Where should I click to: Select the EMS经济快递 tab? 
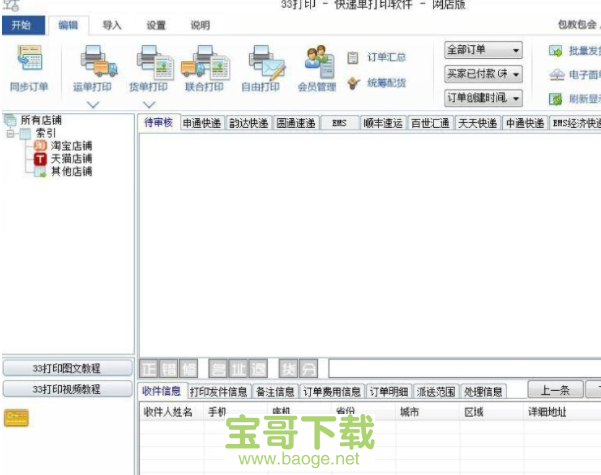[x=576, y=123]
